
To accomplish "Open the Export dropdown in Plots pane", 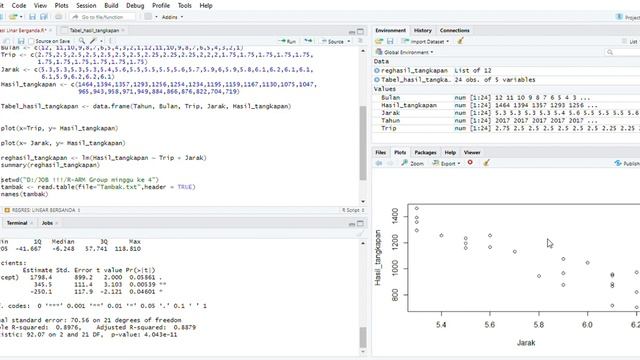I will tap(446, 163).
